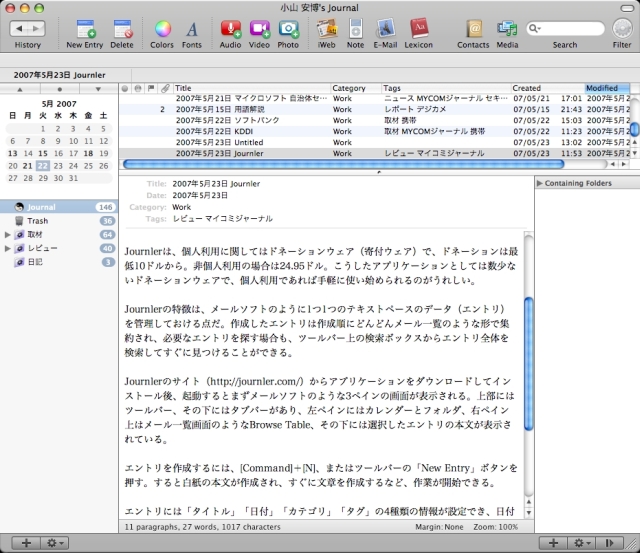Expand the レビュー folder

[x=7, y=248]
